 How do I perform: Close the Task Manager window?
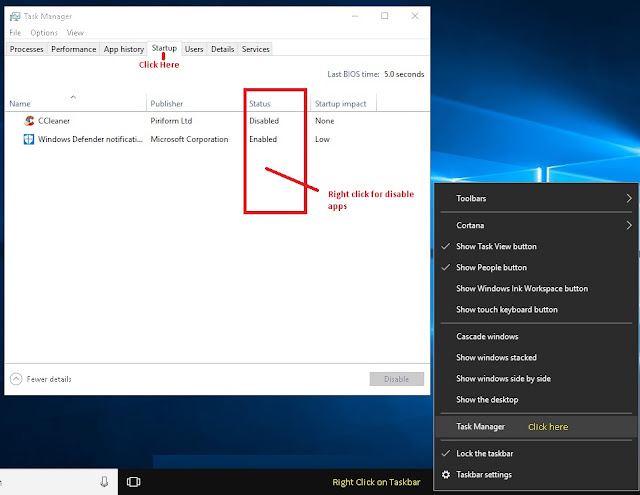[x=415, y=16]
